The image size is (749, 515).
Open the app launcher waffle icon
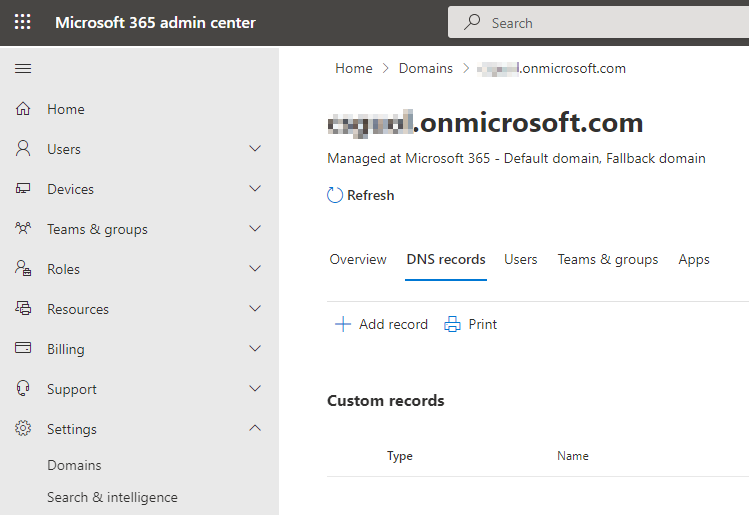tap(22, 22)
